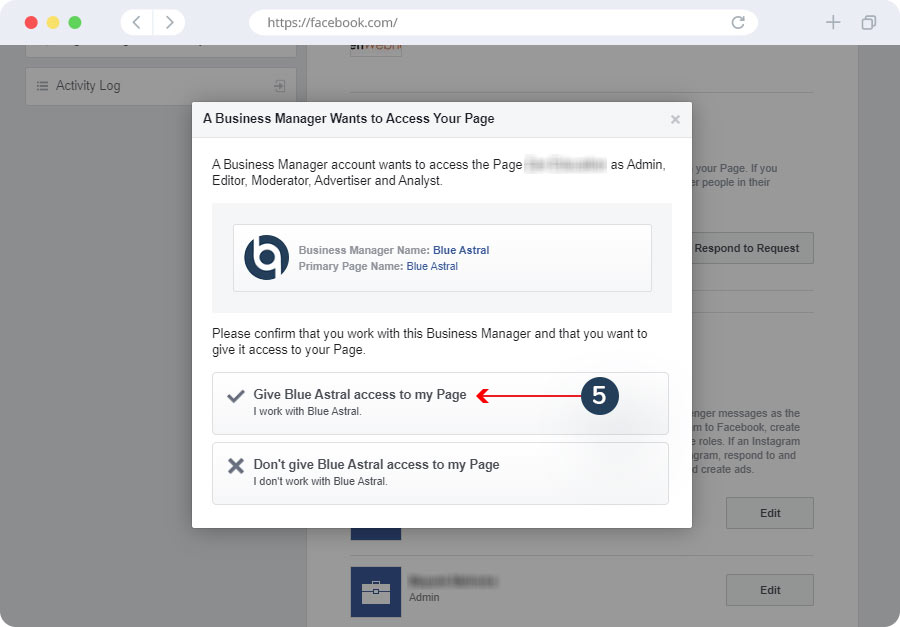Click the Respond to Request button
This screenshot has height=627, width=900.
tap(747, 248)
